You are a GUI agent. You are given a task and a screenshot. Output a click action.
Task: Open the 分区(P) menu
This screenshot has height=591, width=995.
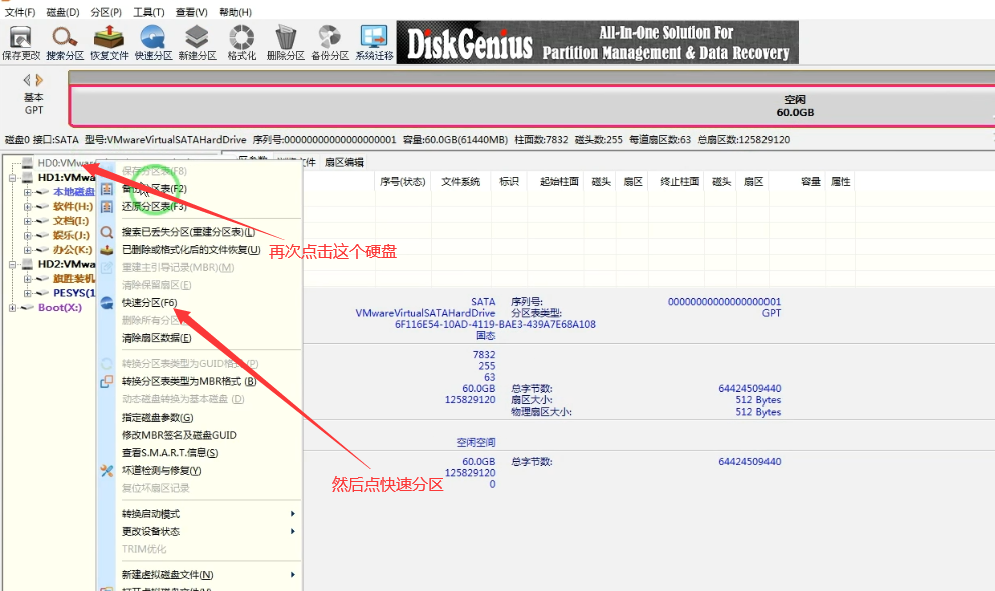106,12
